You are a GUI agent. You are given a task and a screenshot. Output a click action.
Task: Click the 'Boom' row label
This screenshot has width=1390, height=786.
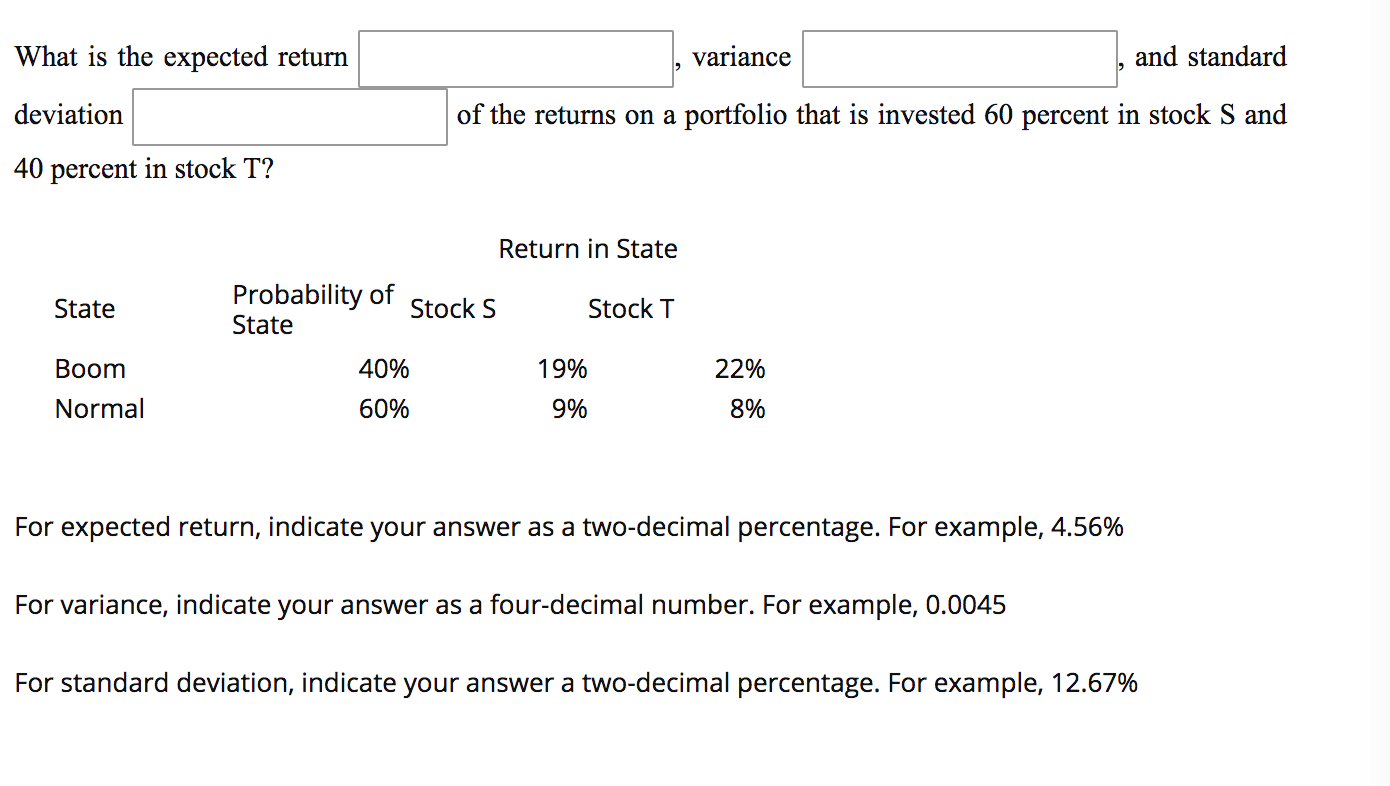pyautogui.click(x=90, y=369)
